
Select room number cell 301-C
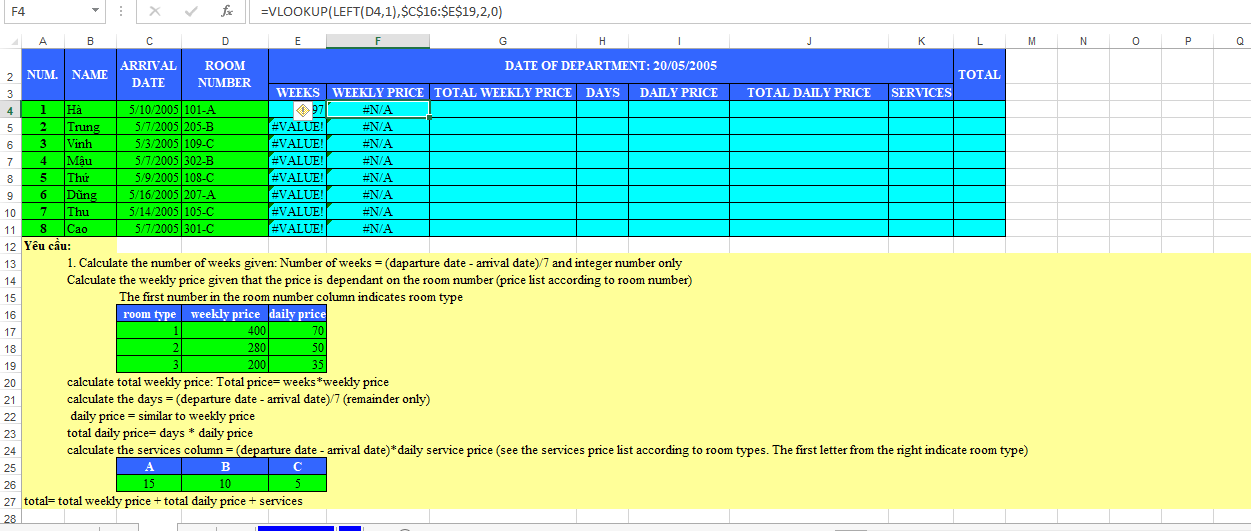(225, 229)
